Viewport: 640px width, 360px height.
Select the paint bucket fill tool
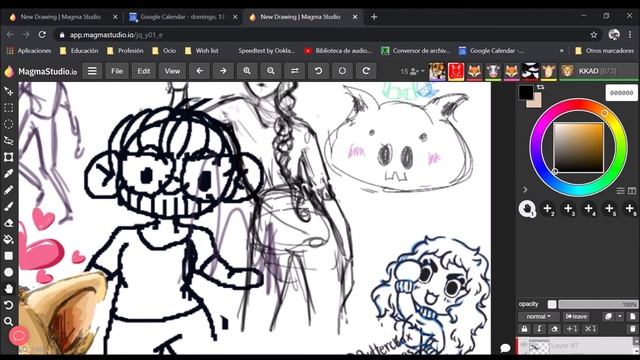coord(8,239)
